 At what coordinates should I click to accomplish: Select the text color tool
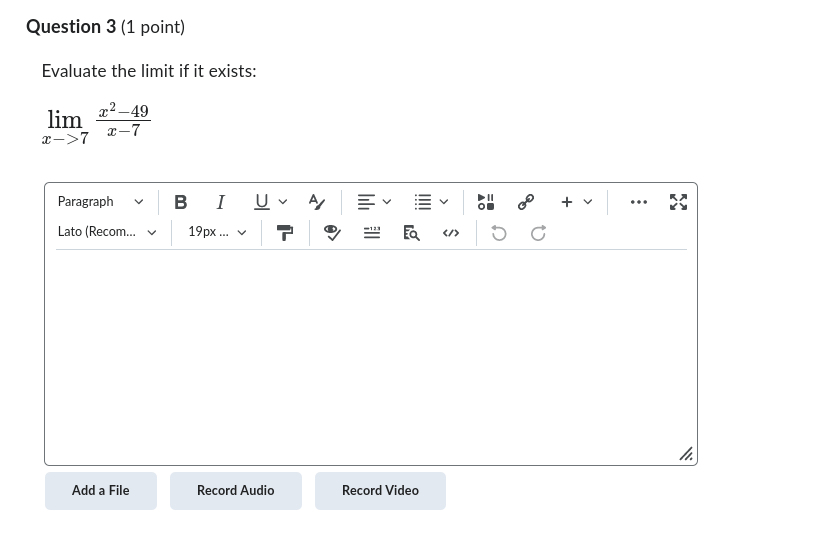point(316,202)
